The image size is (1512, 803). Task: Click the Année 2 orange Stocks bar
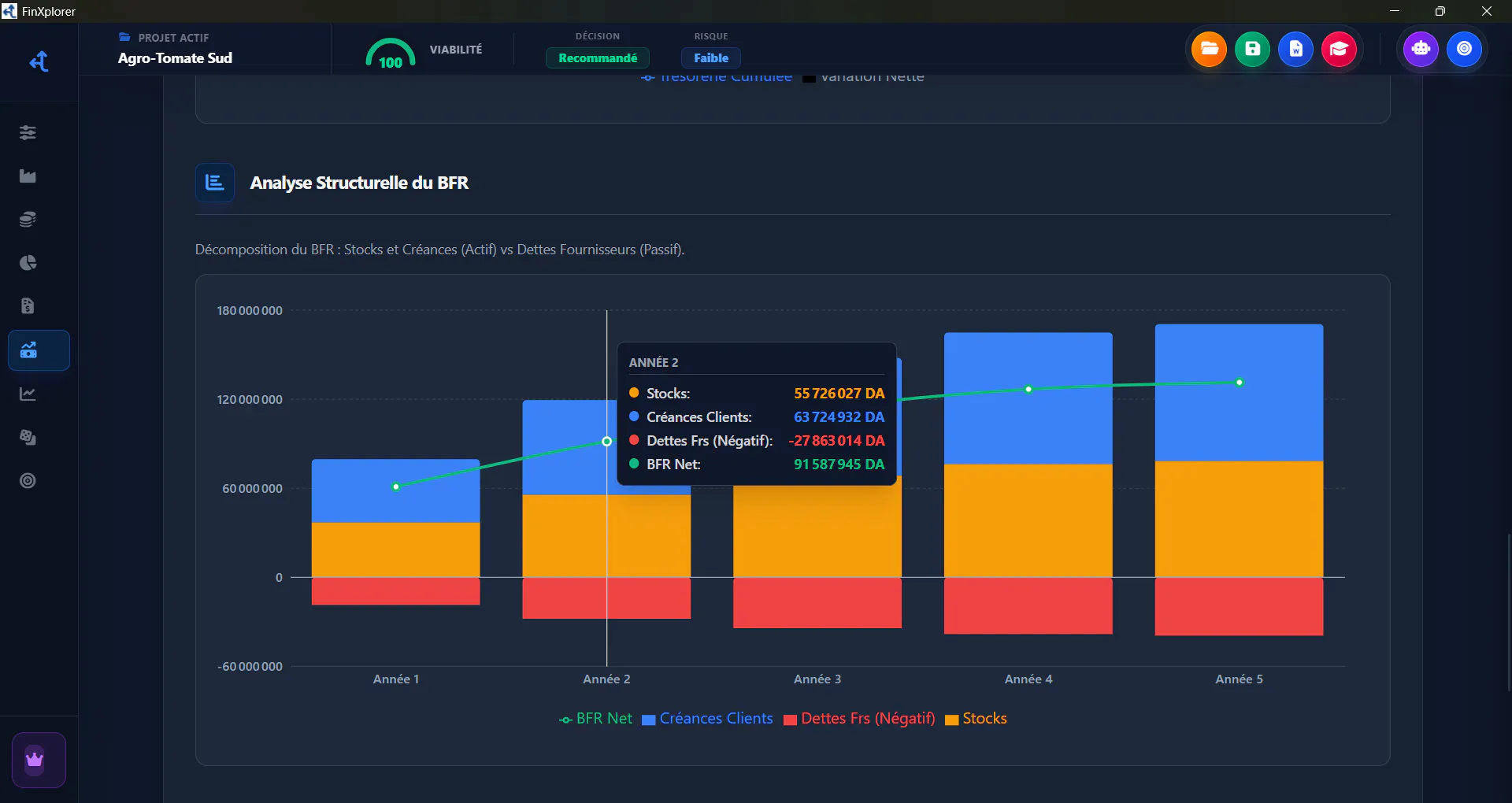click(606, 536)
